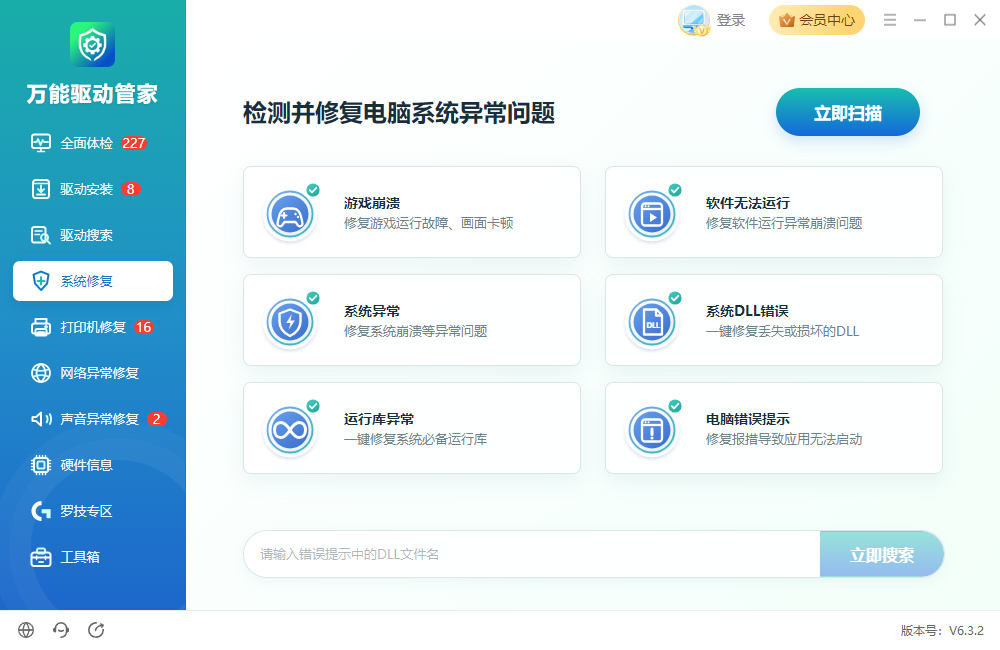Open 工具箱 toolbox
1000x650 pixels.
tap(93, 557)
